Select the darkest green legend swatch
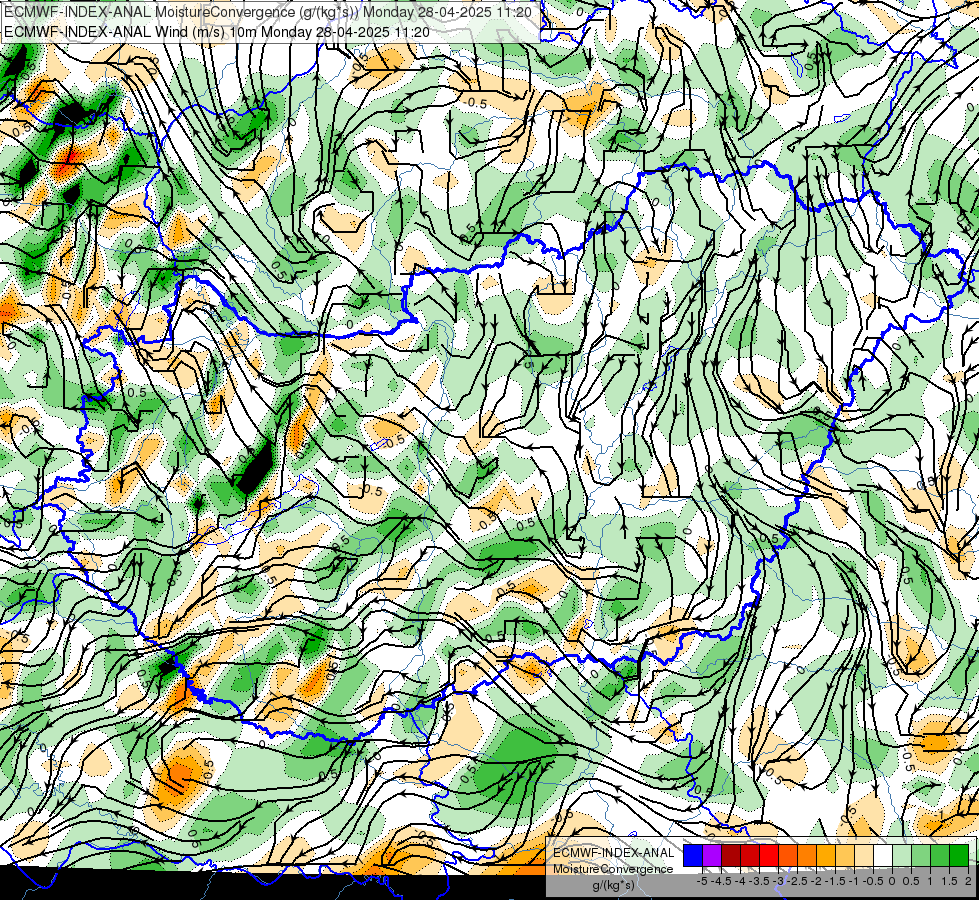 pyautogui.click(x=959, y=856)
